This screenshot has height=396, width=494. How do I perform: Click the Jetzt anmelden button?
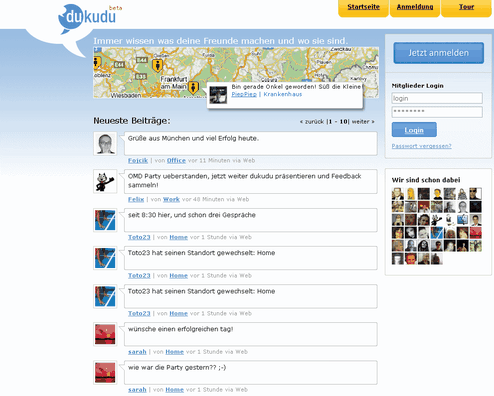(x=438, y=53)
